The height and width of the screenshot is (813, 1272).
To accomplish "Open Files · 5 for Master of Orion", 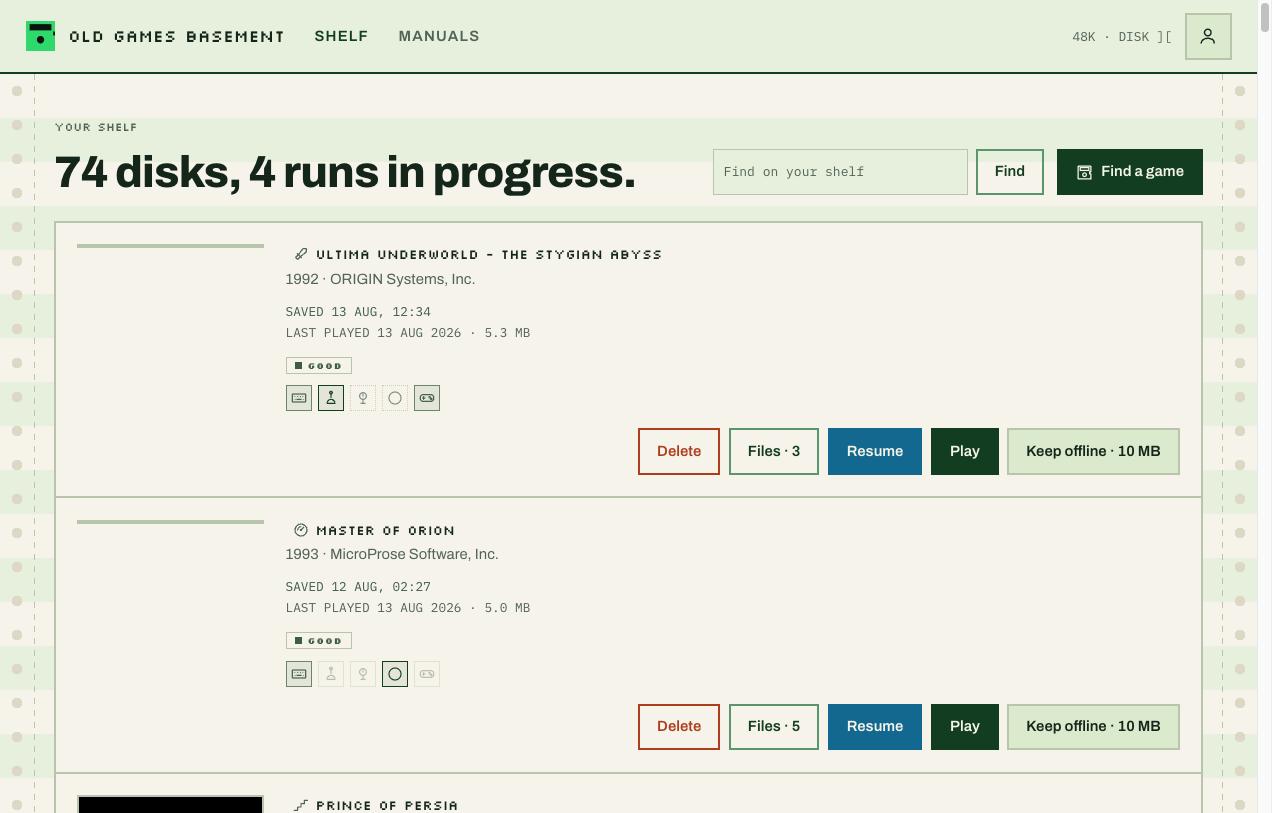I will [774, 727].
